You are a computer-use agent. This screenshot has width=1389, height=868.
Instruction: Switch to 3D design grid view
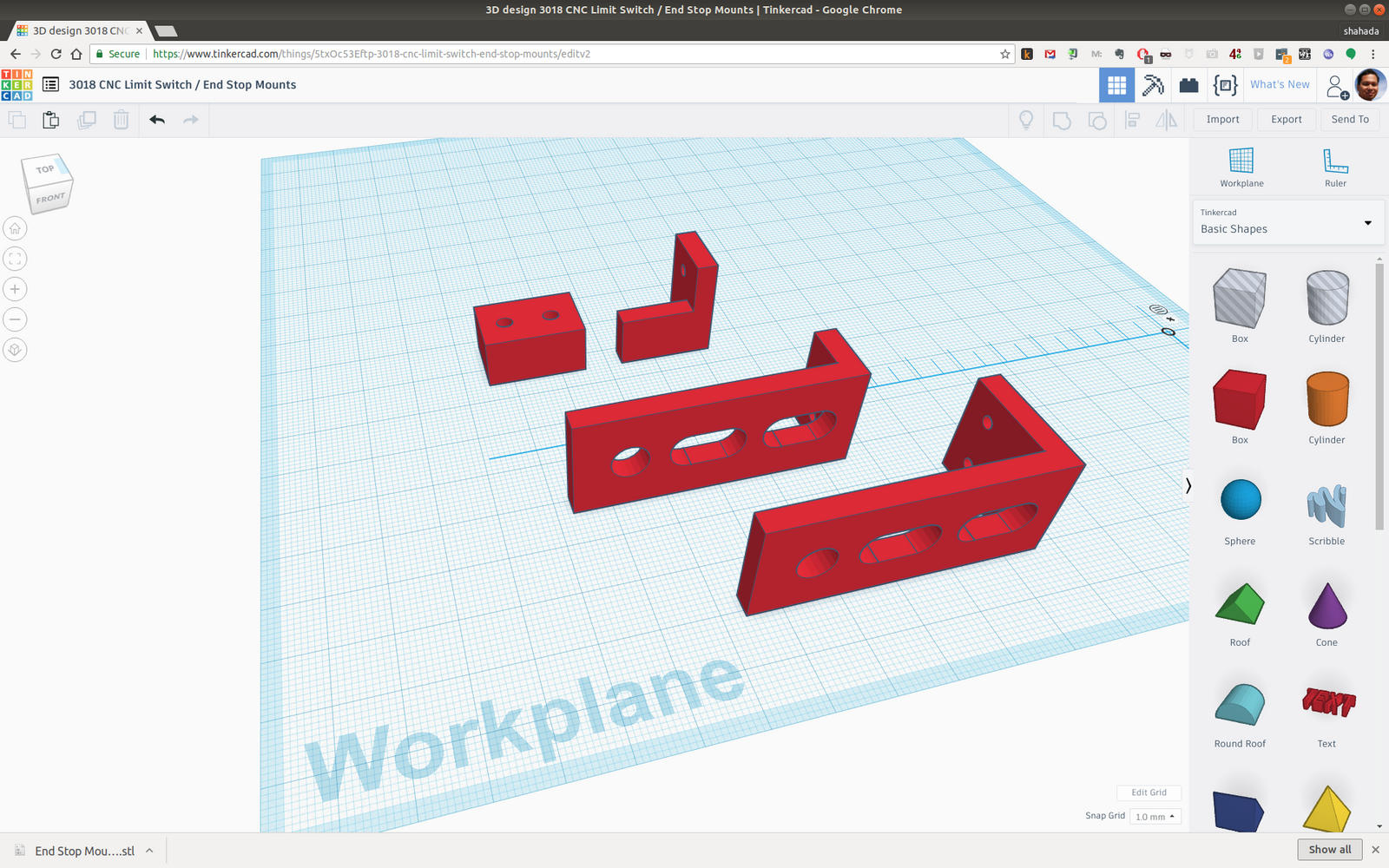click(x=1116, y=85)
